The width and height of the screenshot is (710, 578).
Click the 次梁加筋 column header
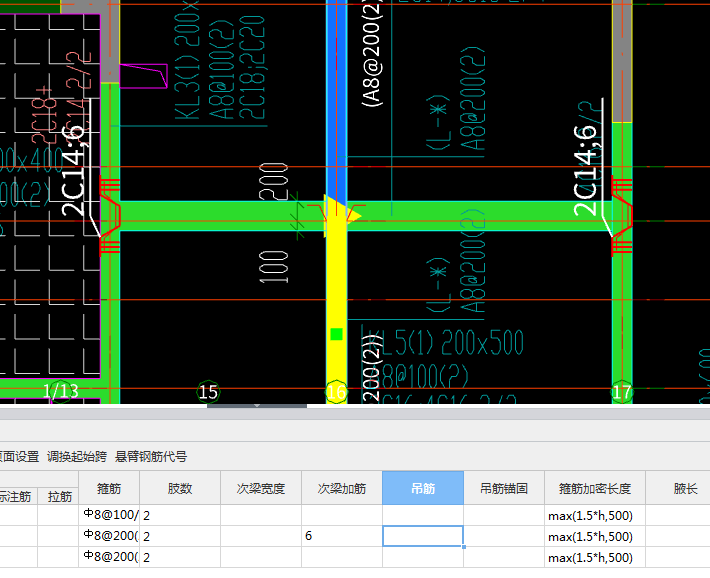point(342,488)
